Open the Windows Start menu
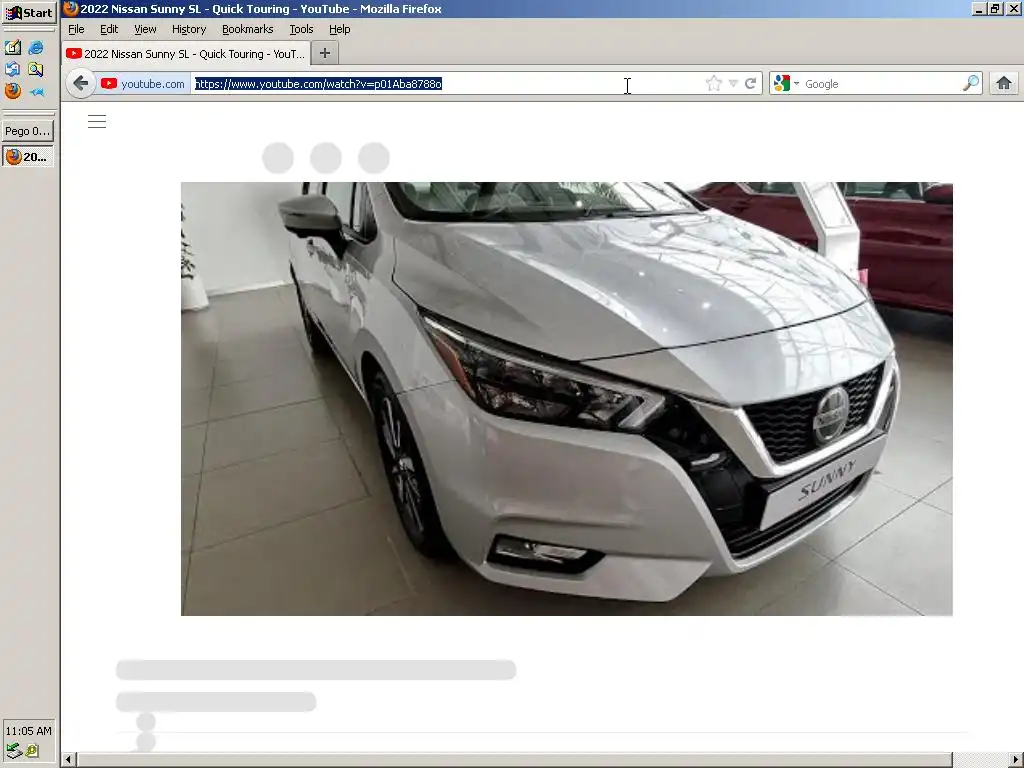This screenshot has width=1024, height=768. [x=29, y=12]
